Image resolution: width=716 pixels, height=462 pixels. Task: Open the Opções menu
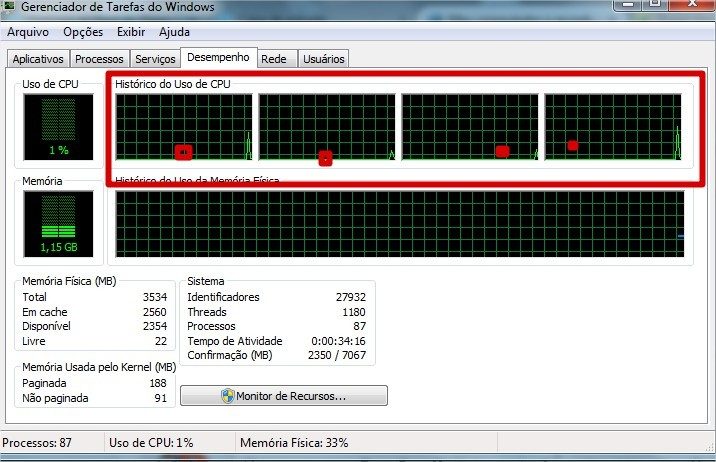(x=83, y=32)
